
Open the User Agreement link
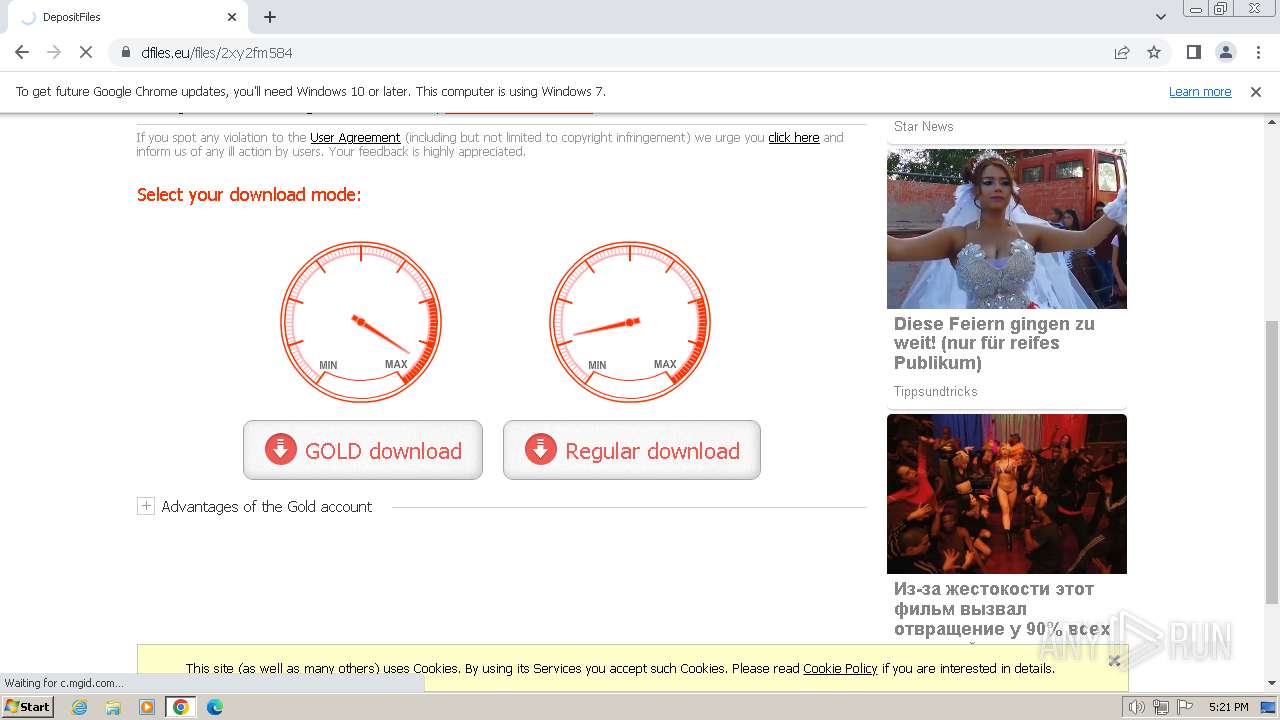coord(355,138)
